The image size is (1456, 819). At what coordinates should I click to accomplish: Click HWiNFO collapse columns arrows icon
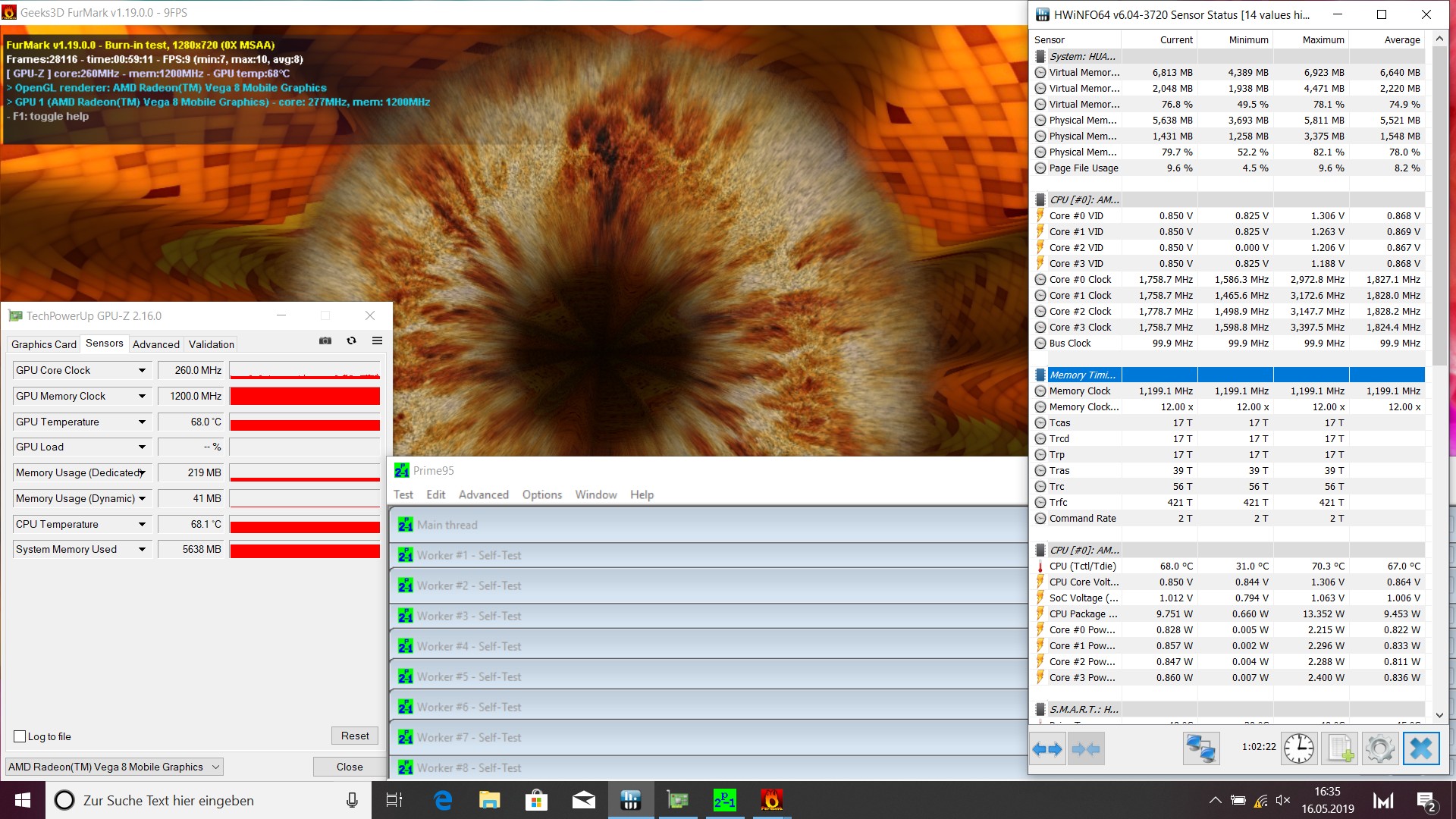1086,748
